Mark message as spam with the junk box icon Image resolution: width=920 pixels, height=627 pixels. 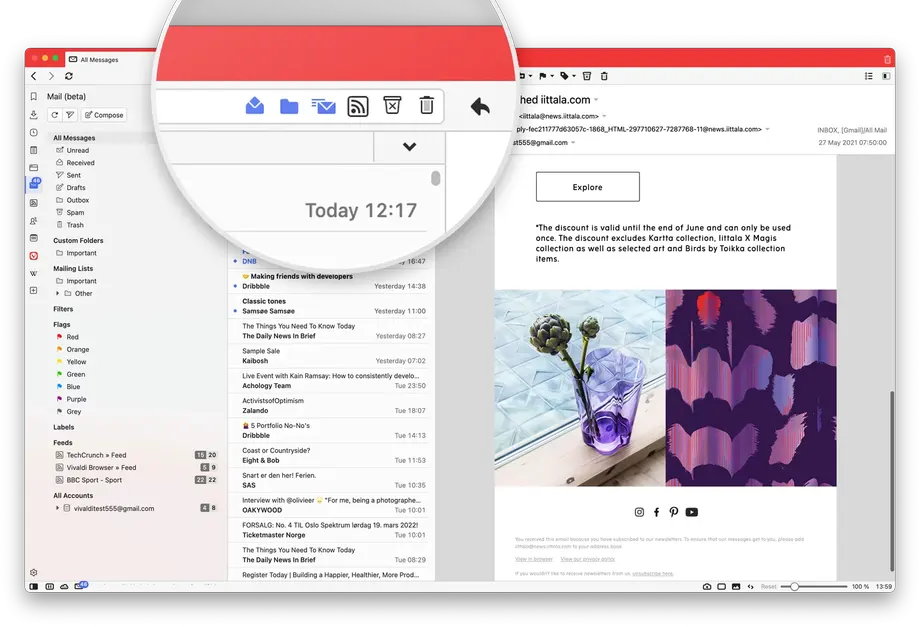coord(587,76)
